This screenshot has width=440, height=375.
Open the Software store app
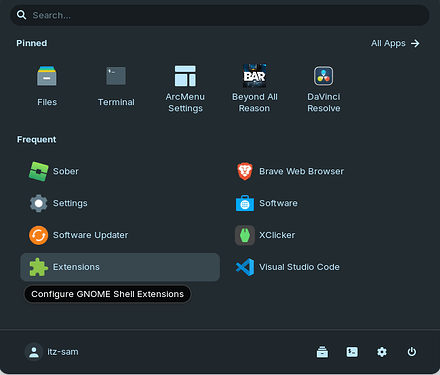(326, 203)
